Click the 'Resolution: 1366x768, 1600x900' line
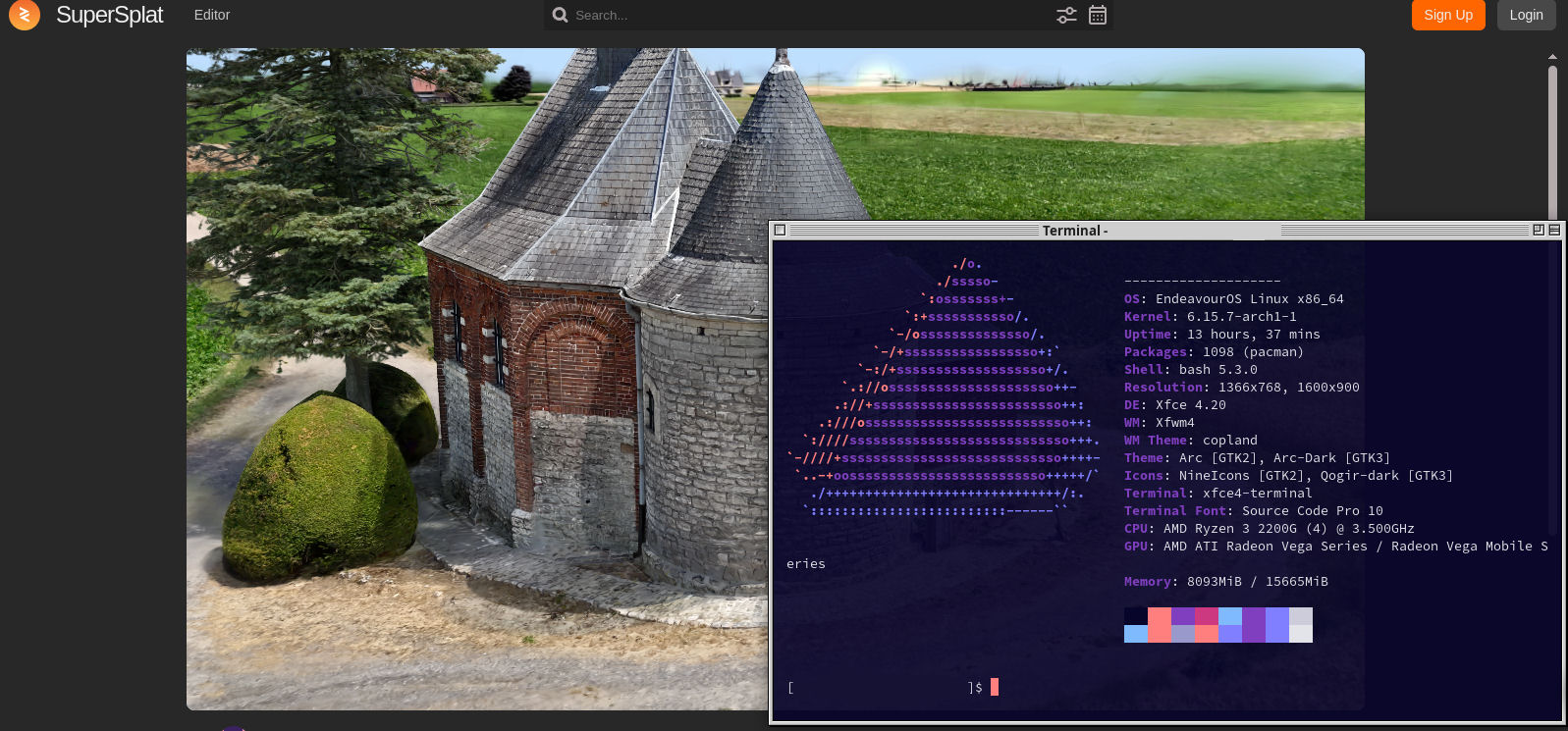The image size is (1568, 731). click(x=1241, y=388)
